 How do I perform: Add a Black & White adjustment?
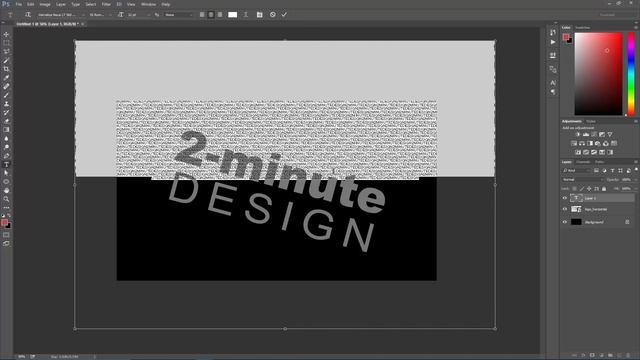click(x=590, y=143)
